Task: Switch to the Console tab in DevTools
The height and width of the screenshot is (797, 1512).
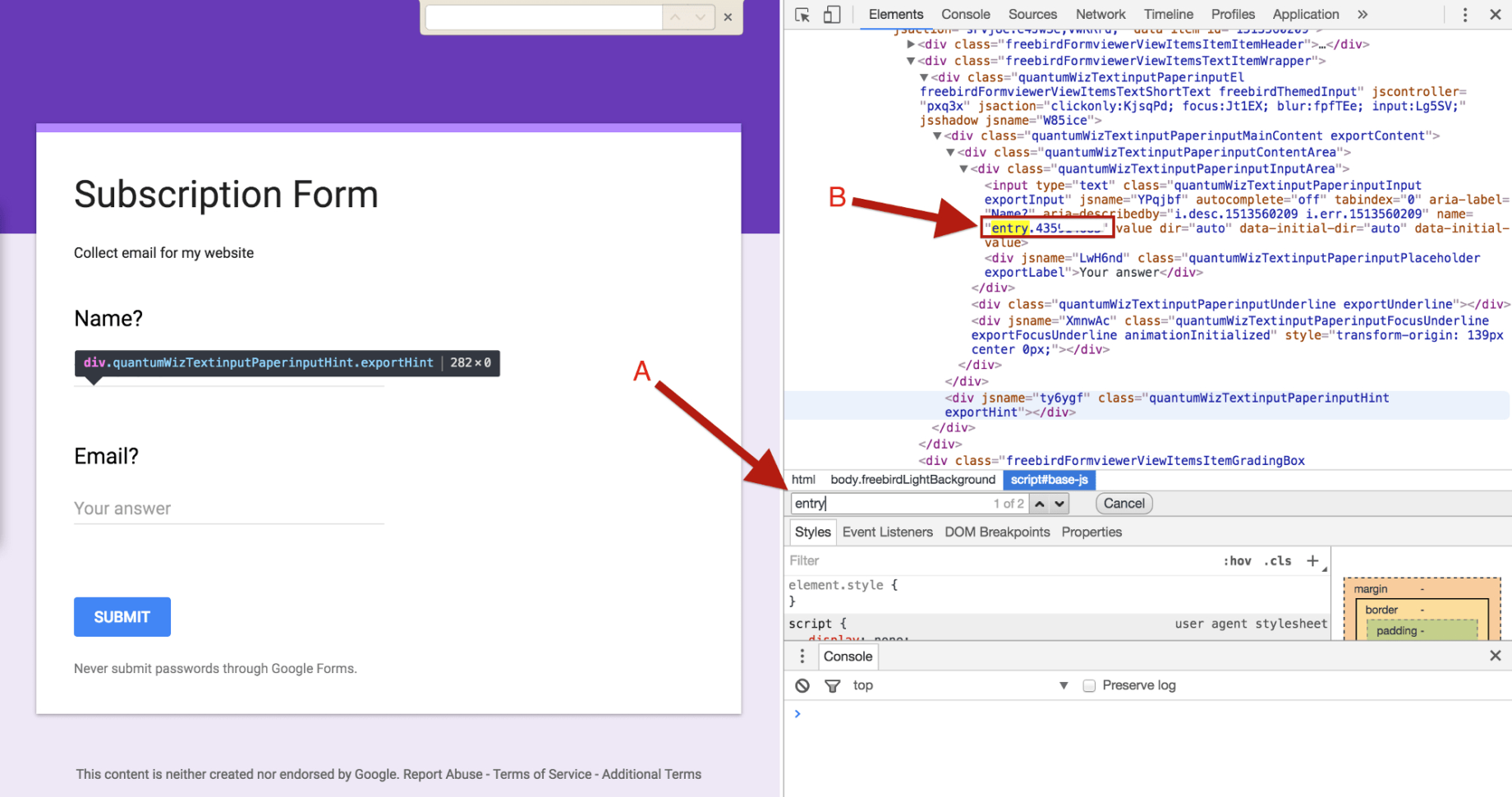Action: 965,14
